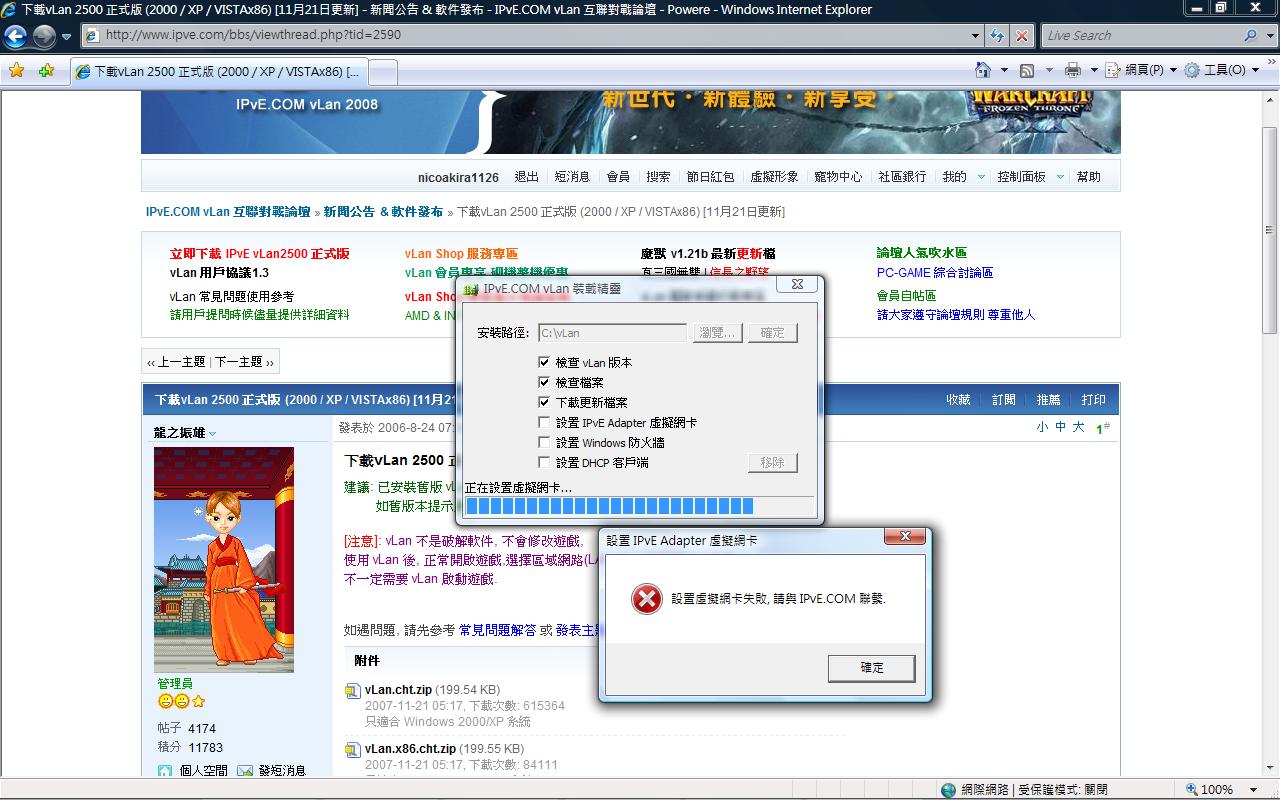This screenshot has height=800, width=1280.
Task: Click the IE Back navigation button
Action: (x=16, y=36)
